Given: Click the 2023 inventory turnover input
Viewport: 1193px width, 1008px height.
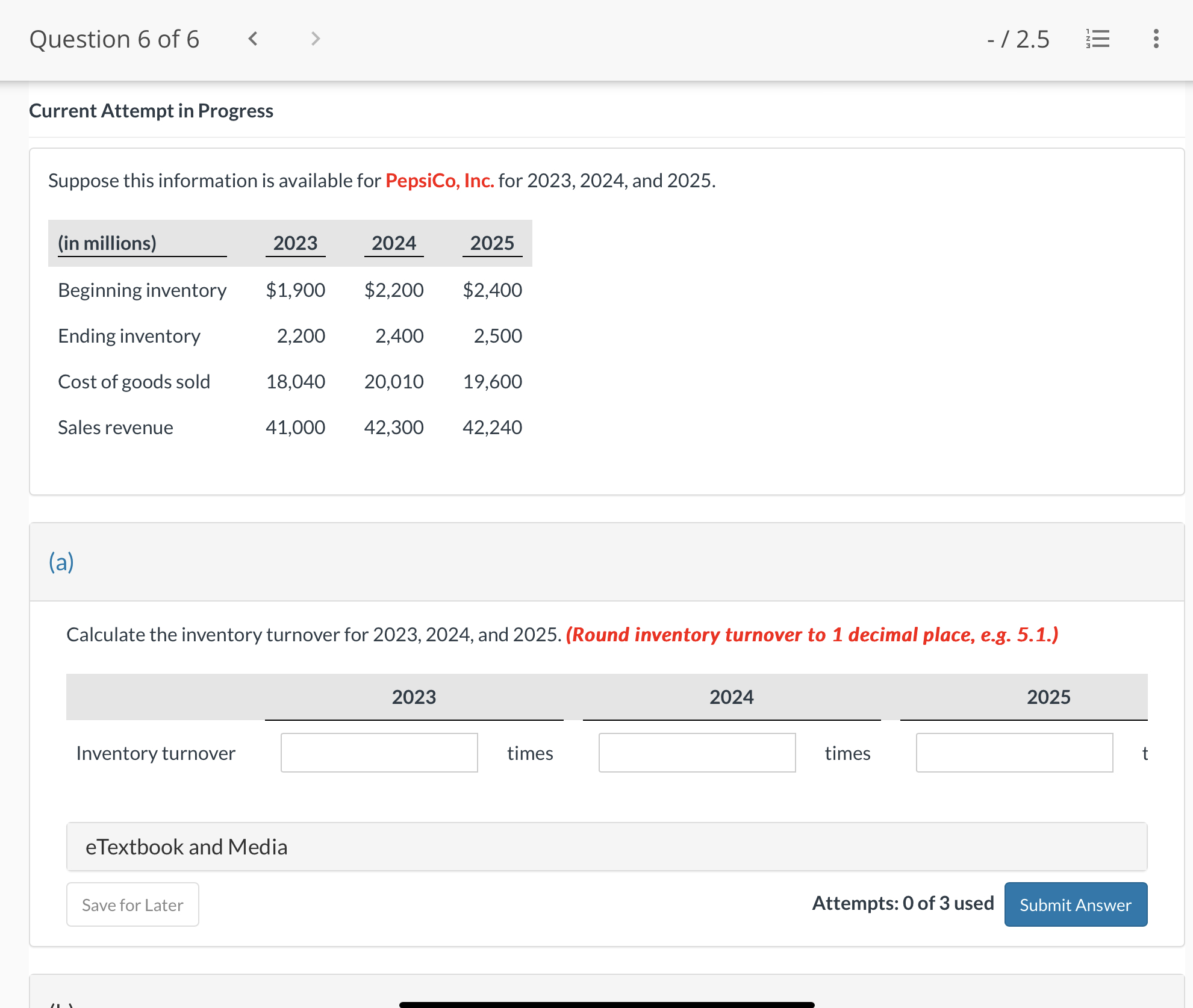Looking at the screenshot, I should click(379, 753).
